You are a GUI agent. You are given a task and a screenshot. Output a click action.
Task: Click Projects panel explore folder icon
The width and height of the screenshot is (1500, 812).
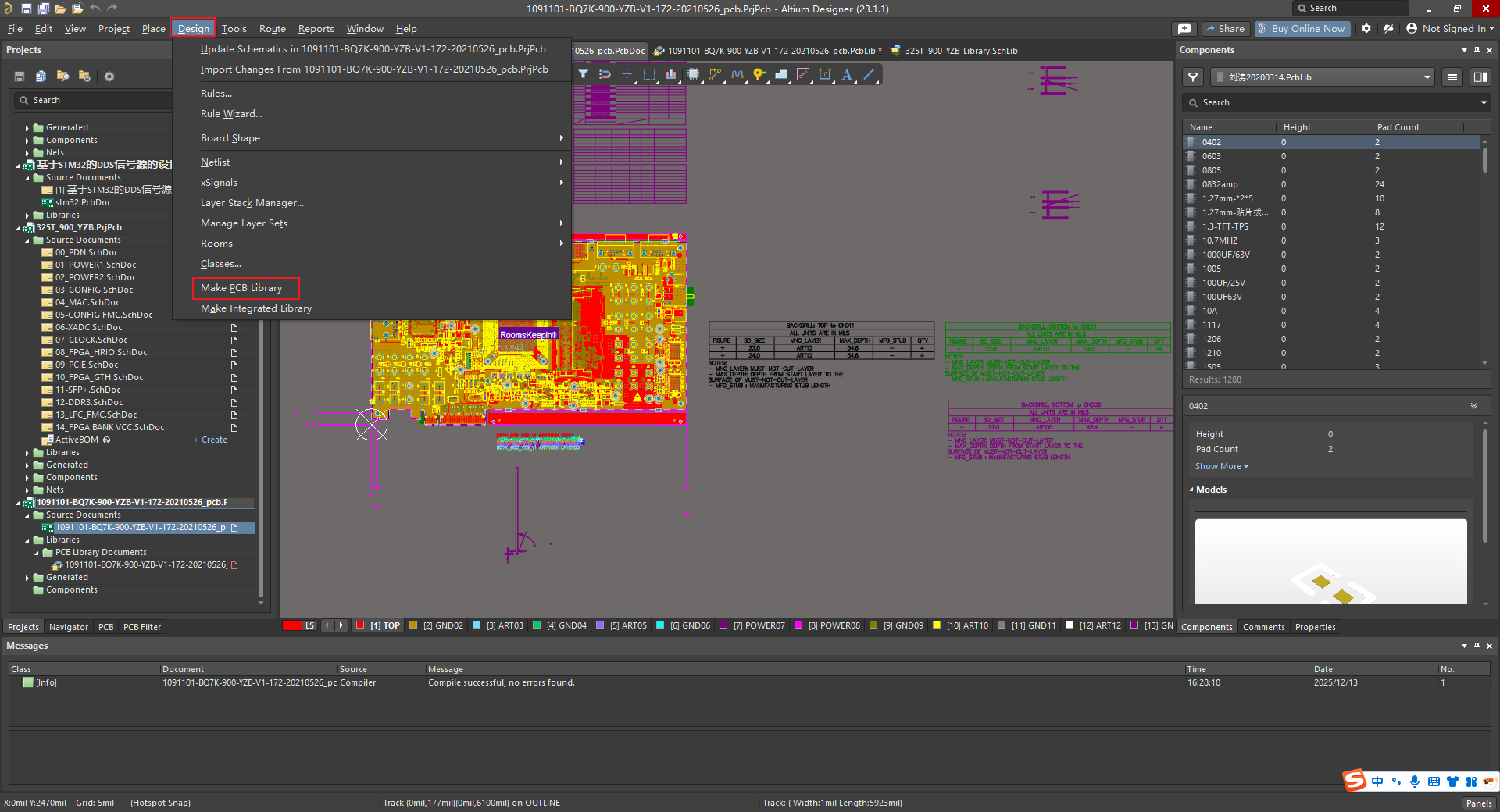(x=62, y=77)
